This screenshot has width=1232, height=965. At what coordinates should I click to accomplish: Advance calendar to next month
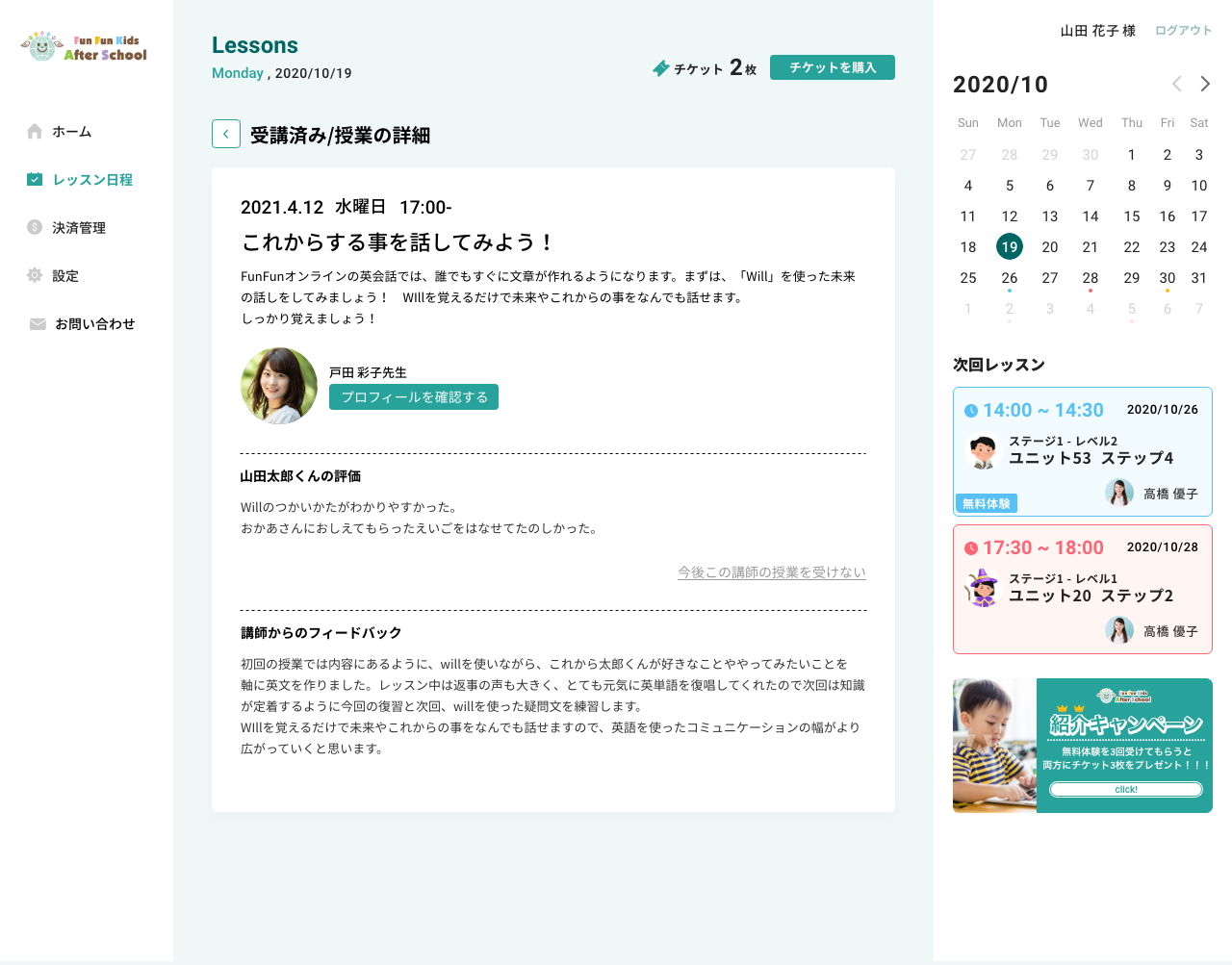1205,85
